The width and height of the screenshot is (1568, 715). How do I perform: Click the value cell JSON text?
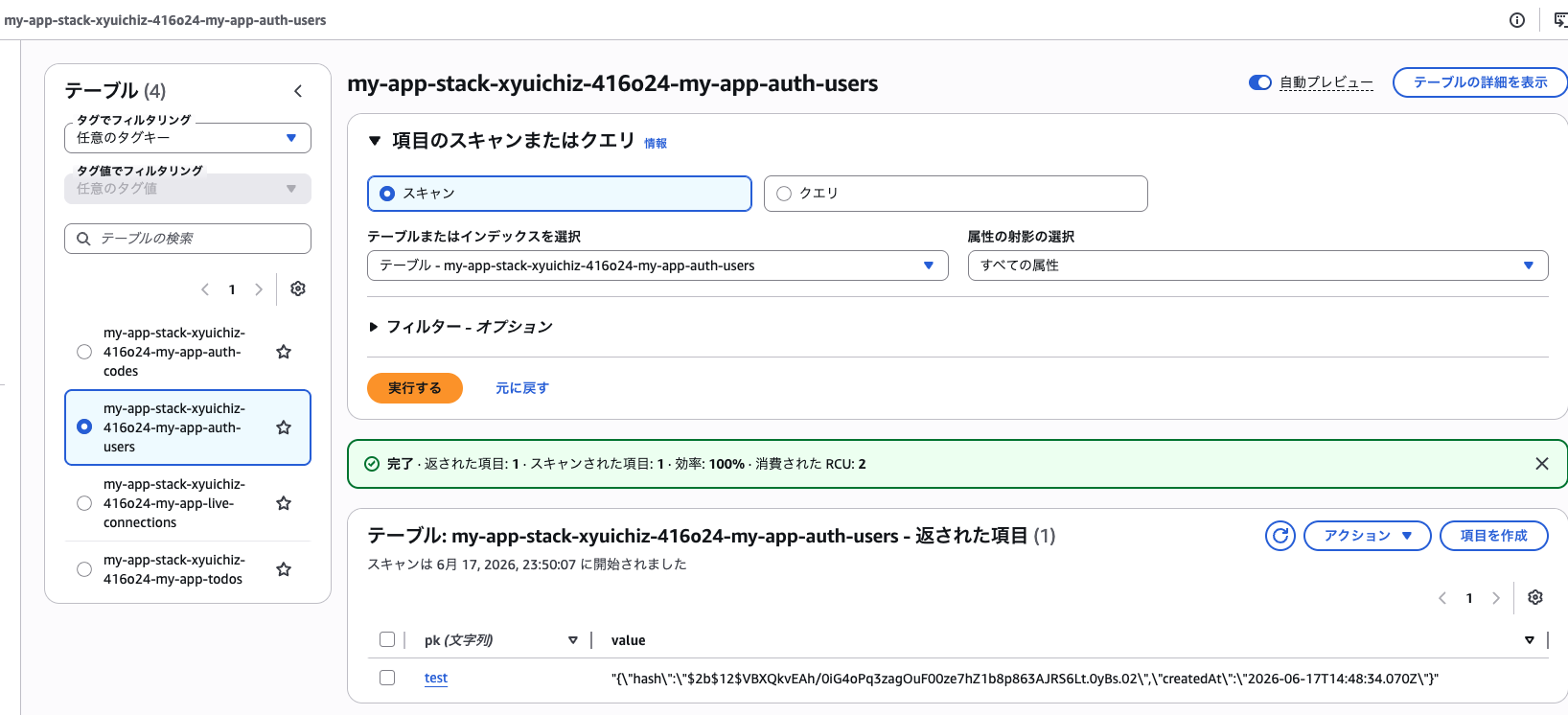1025,679
